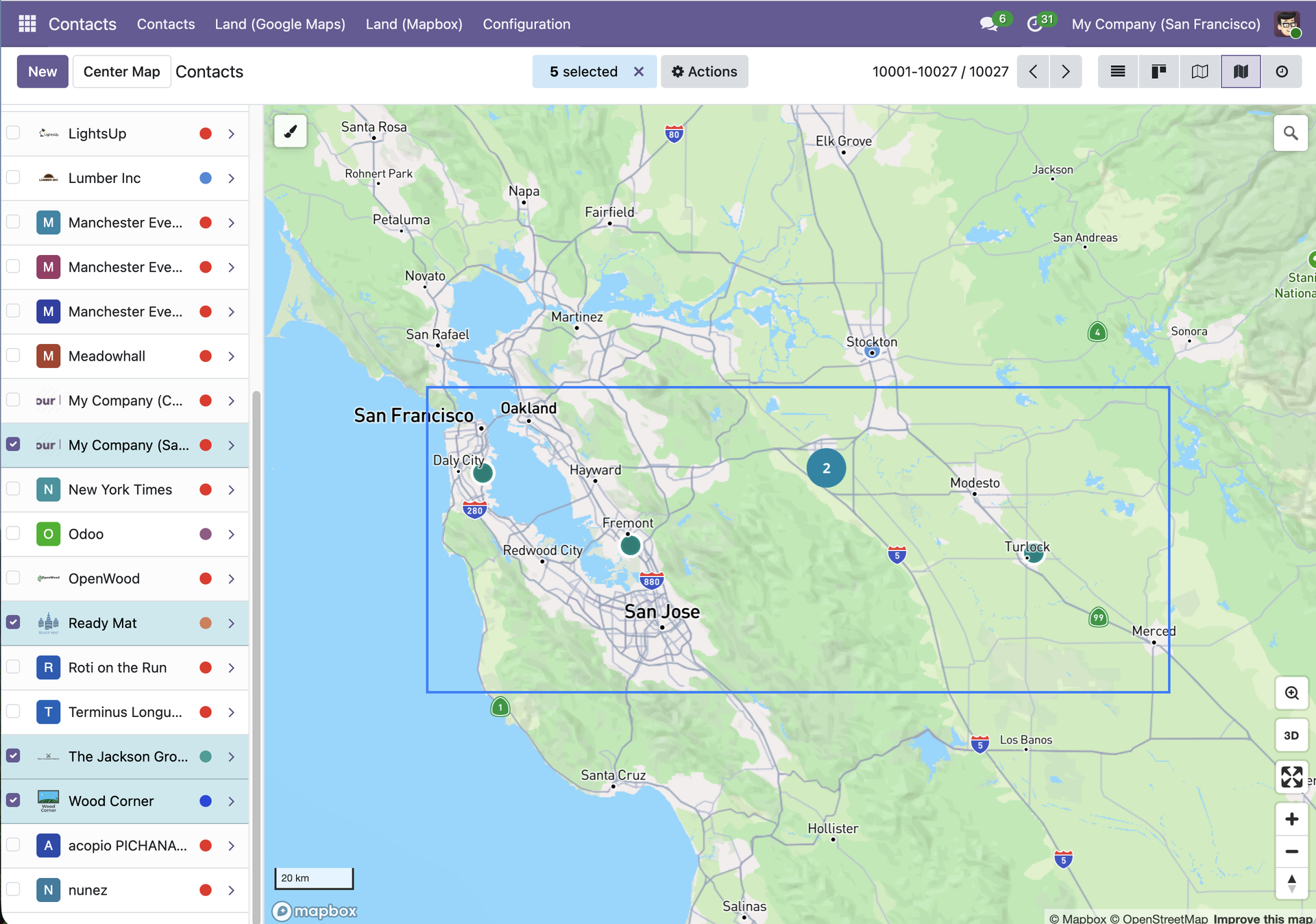Screen dimensions: 1316x924
Task: Uncheck My Company (San Francisco) checkbox
Action: (13, 444)
